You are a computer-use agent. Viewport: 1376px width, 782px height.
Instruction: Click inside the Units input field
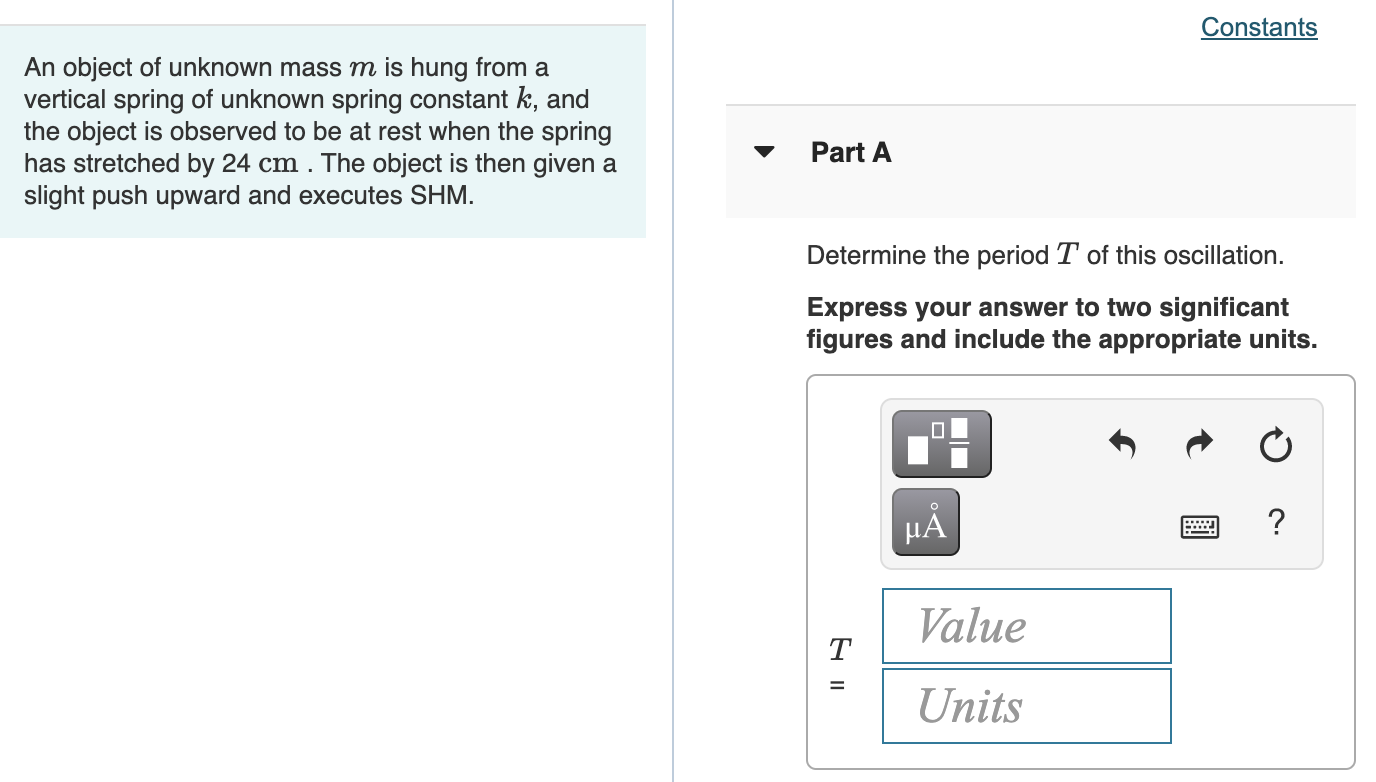click(1026, 706)
